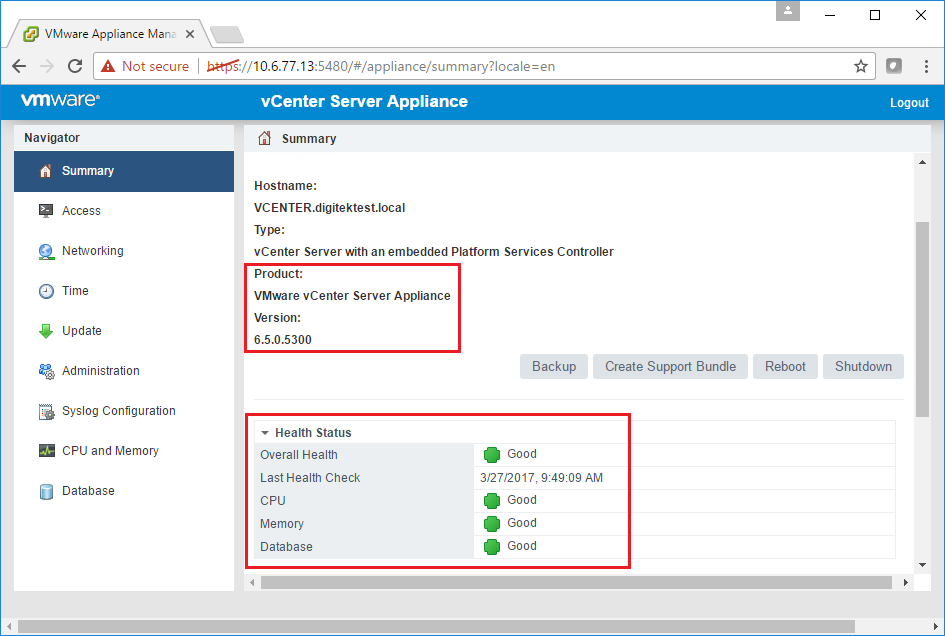Click the Update green arrow icon

[46, 331]
